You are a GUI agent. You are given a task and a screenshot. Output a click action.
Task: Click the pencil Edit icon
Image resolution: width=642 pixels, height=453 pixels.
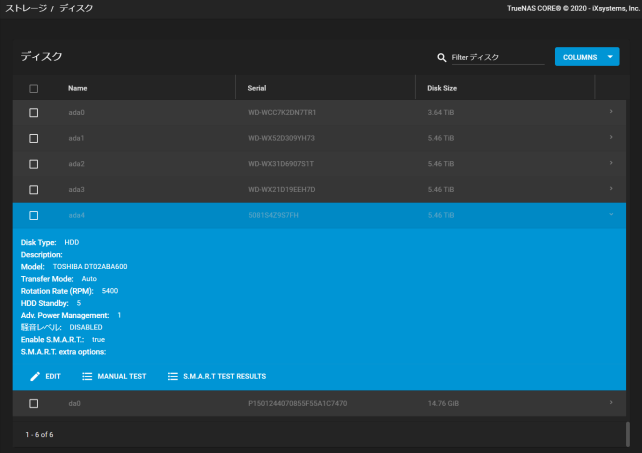[35, 376]
